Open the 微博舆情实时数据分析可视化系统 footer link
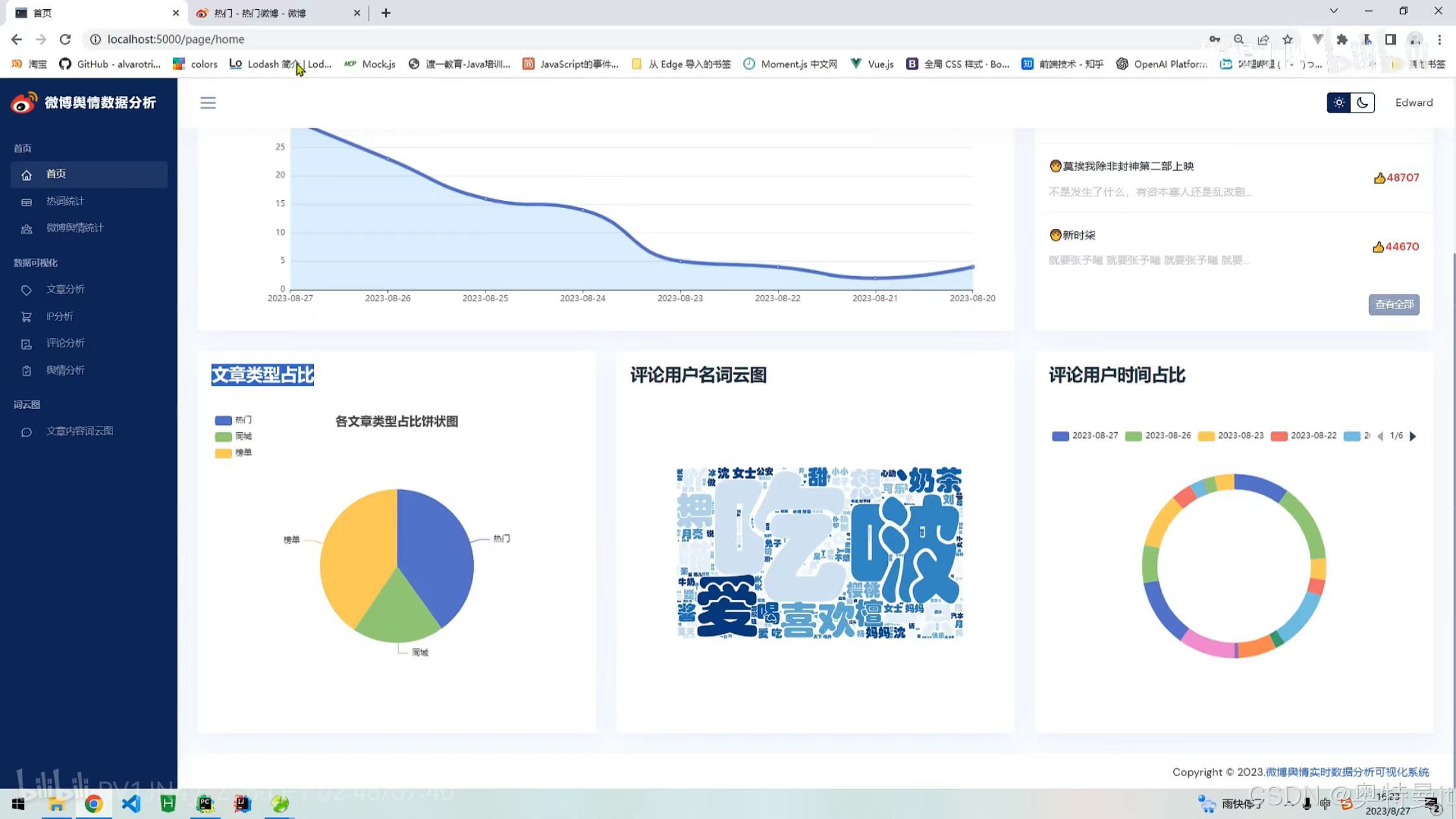The height and width of the screenshot is (819, 1456). [1347, 772]
